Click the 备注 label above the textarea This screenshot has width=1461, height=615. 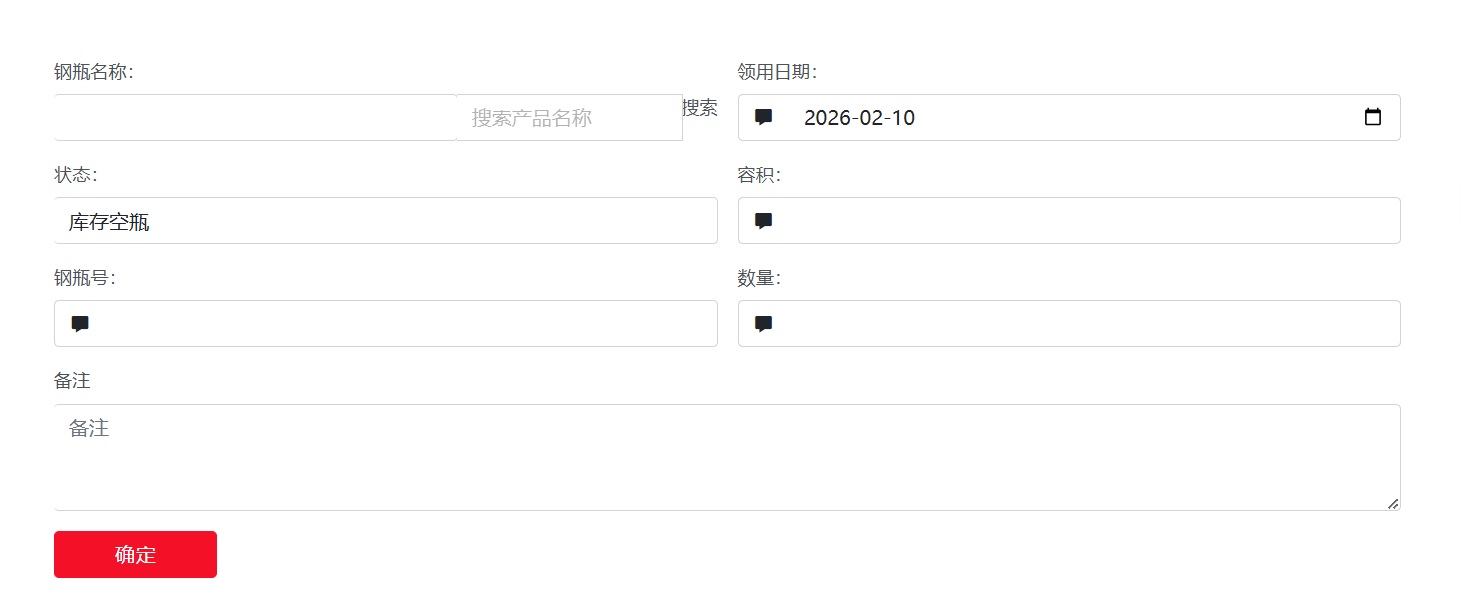click(x=72, y=381)
